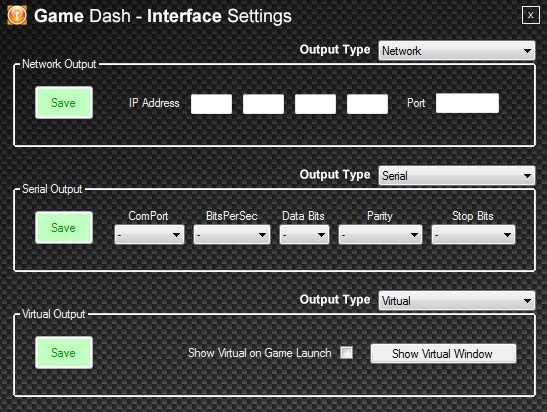Click the first IP Address octet field
Screen dimensions: 547x412
pyautogui.click(x=211, y=104)
